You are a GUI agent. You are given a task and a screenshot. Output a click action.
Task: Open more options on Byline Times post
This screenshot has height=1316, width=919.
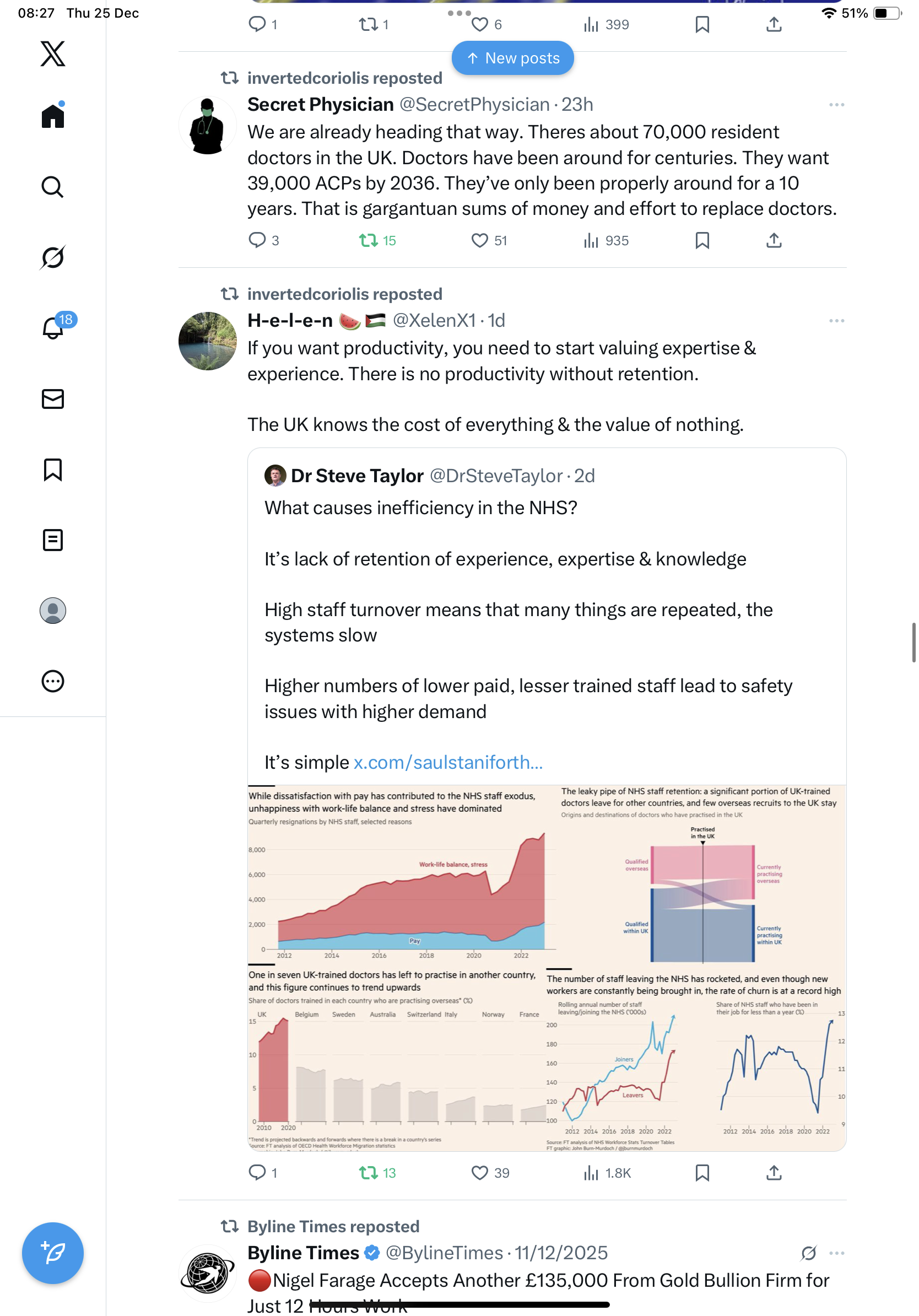[x=836, y=1253]
